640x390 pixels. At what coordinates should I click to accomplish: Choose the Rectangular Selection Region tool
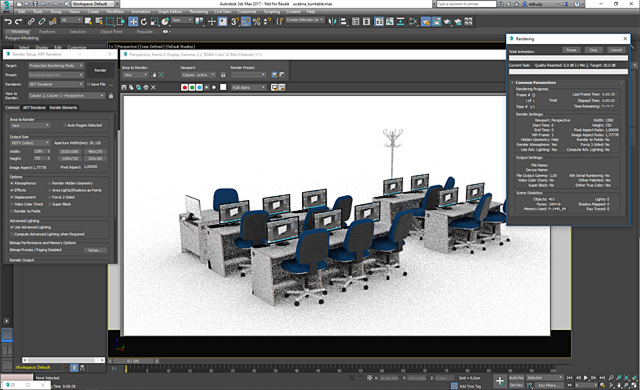tap(110, 21)
